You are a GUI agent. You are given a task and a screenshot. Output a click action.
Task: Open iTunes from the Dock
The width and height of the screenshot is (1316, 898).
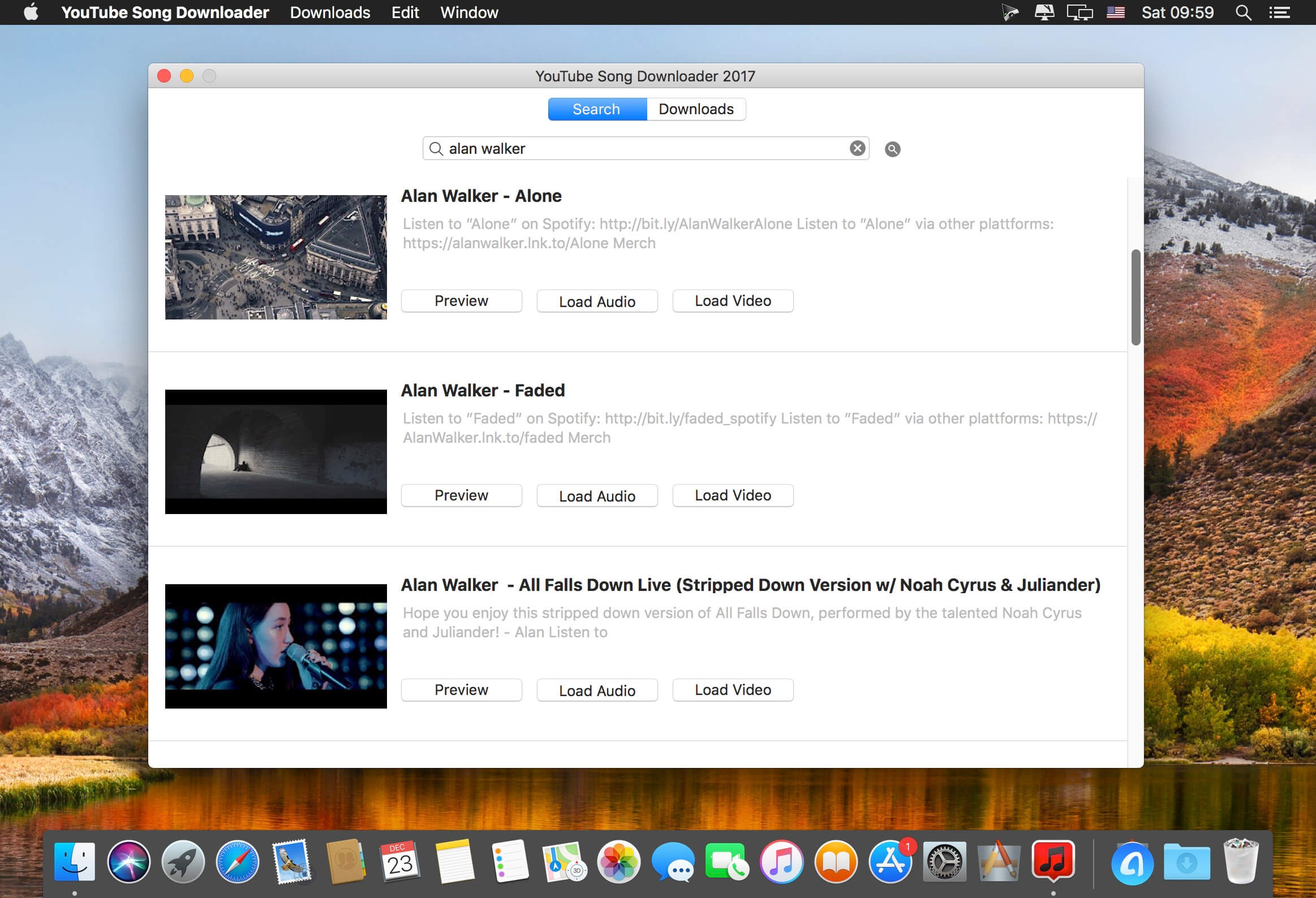(781, 862)
